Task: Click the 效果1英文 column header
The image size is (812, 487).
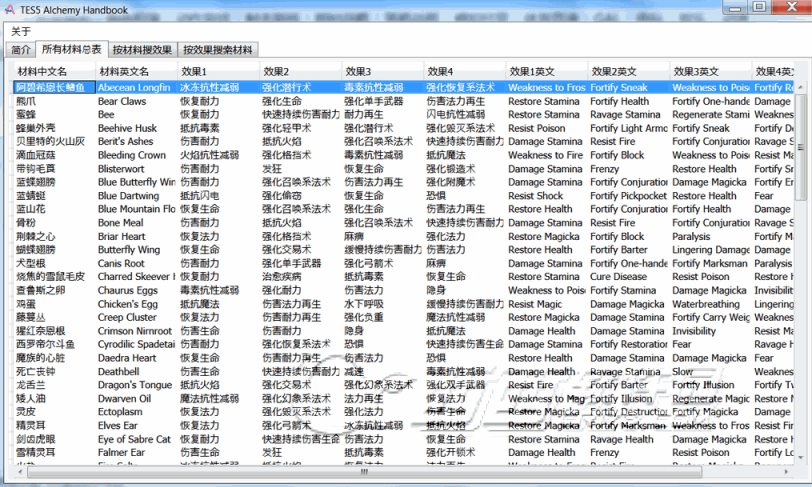Action: (x=531, y=72)
